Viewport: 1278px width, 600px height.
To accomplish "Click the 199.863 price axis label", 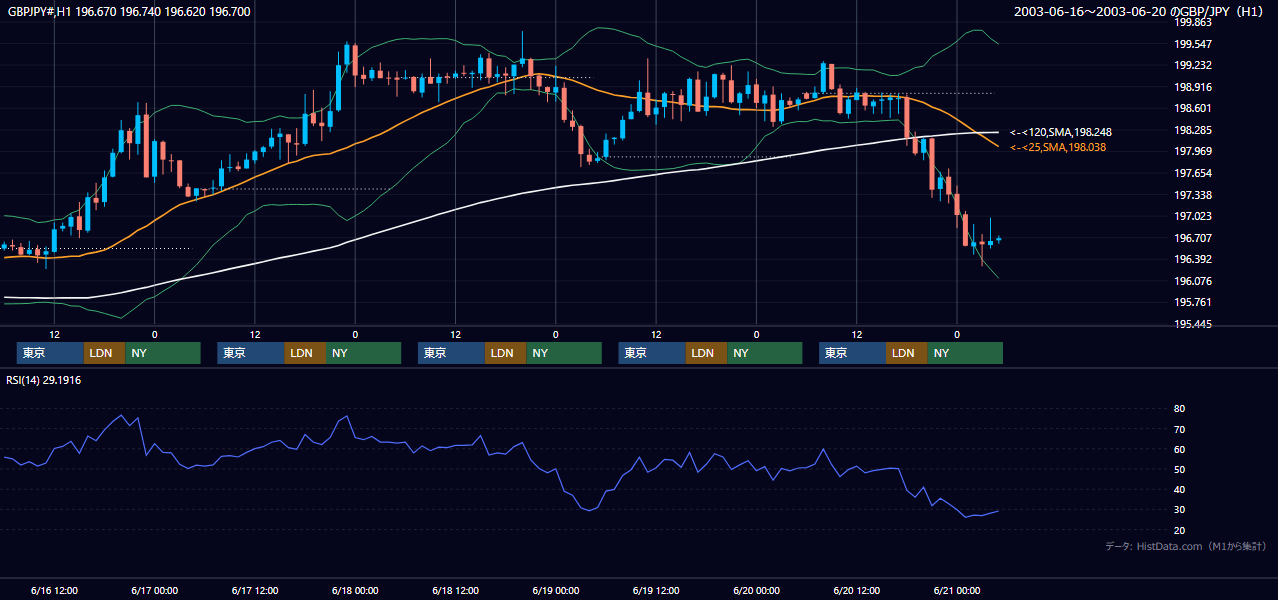I will point(1193,23).
